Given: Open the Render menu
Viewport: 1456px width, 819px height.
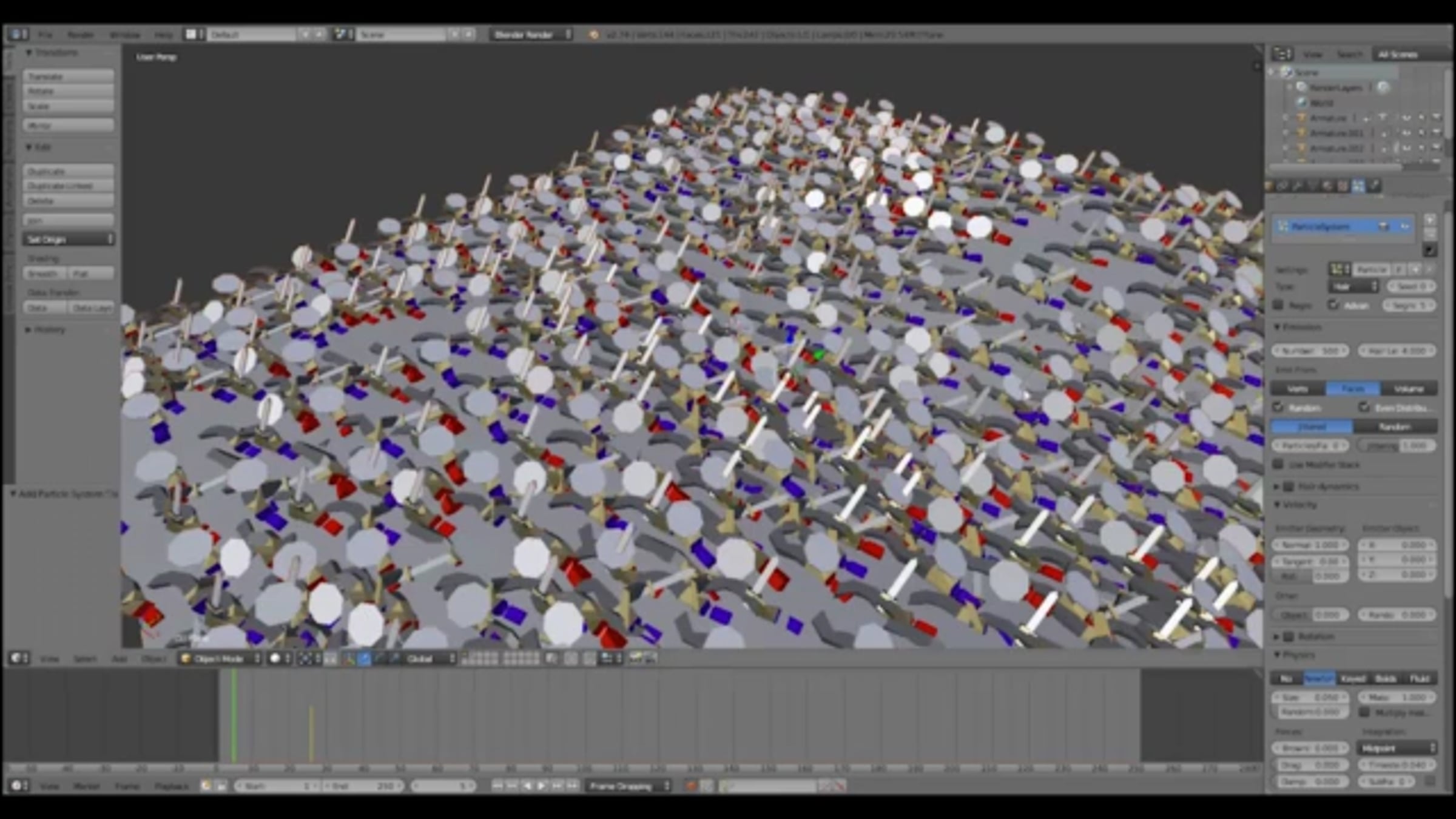Looking at the screenshot, I should coord(81,35).
